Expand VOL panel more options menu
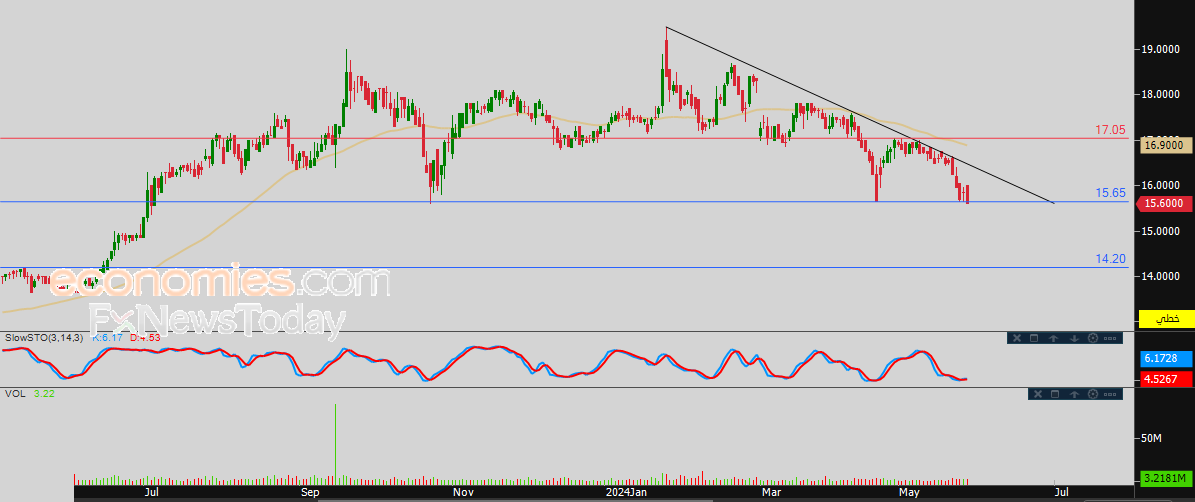Viewport: 1195px width, 502px height. coord(1110,395)
